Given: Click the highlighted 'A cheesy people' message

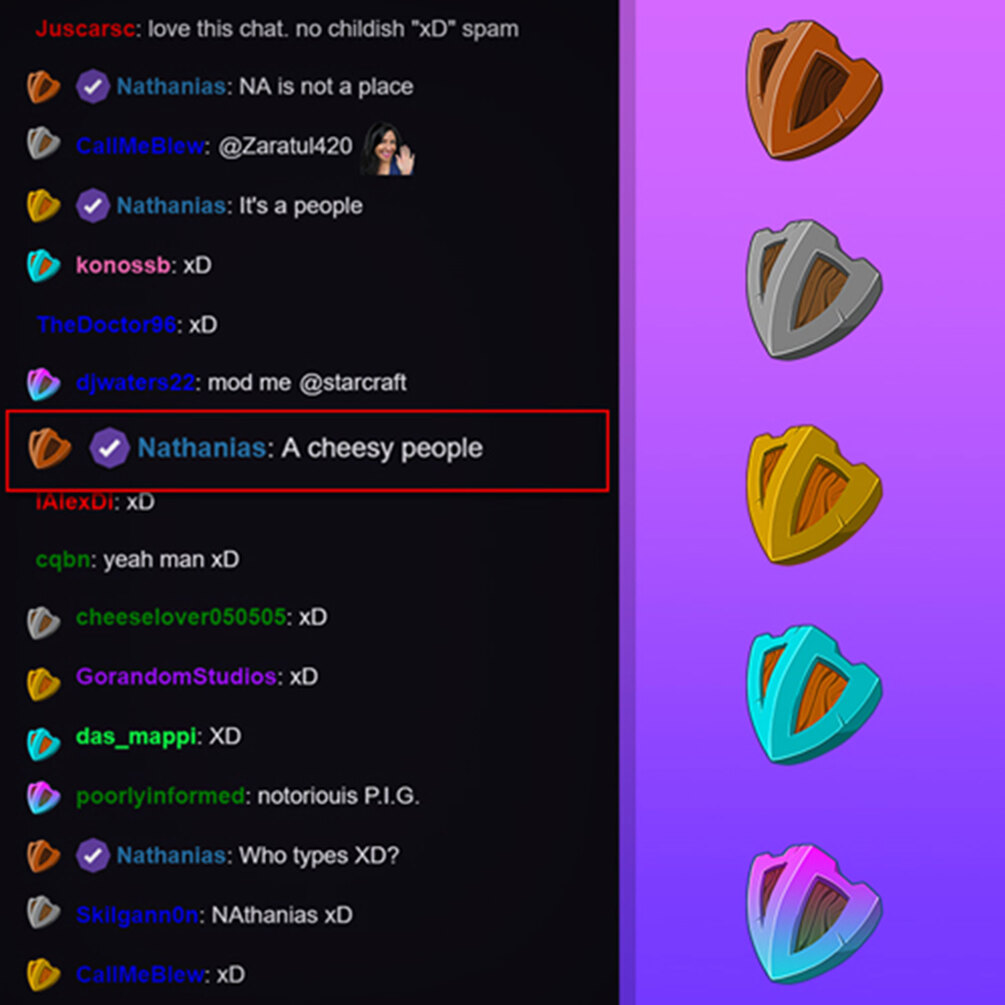Looking at the screenshot, I should click(x=307, y=451).
